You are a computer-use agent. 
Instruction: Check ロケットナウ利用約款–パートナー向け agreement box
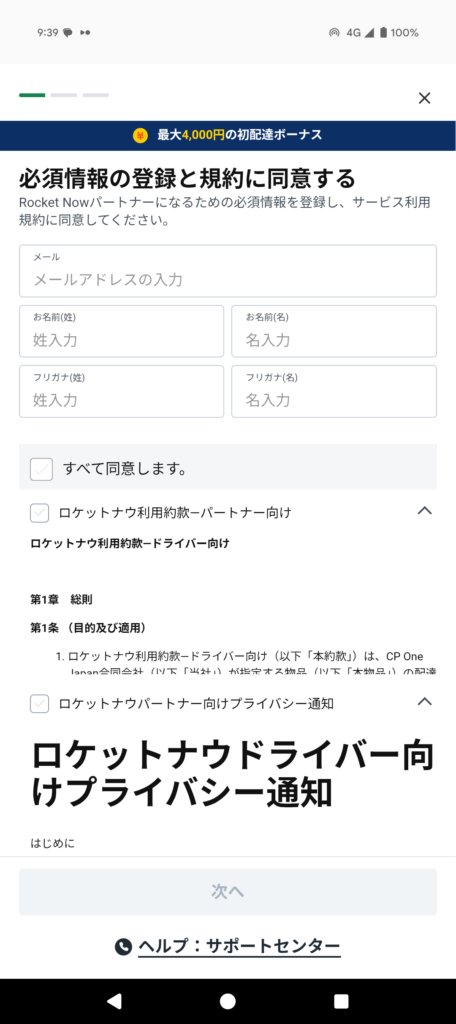[x=39, y=513]
